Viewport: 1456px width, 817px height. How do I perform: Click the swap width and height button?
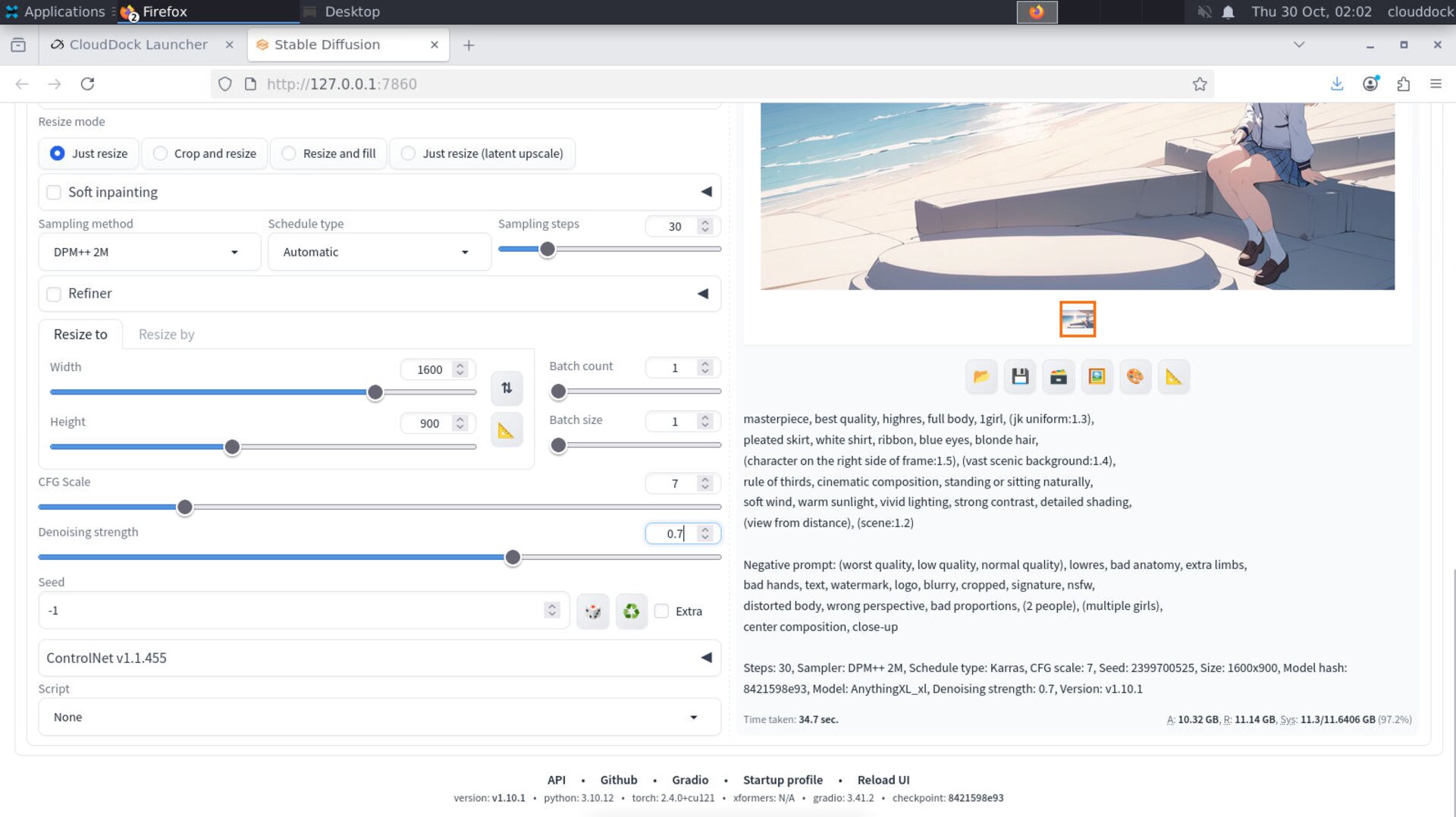tap(507, 388)
